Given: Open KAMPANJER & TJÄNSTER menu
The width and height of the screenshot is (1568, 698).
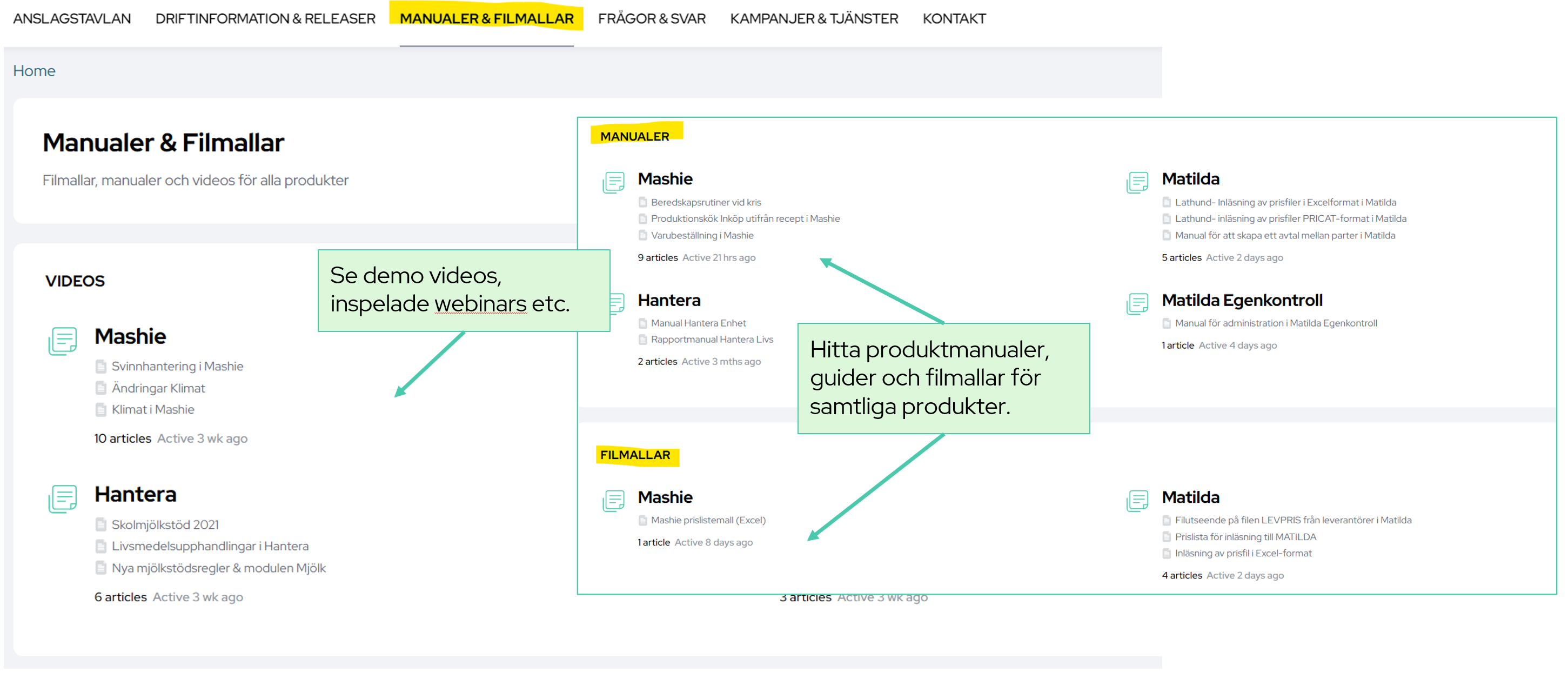Looking at the screenshot, I should pyautogui.click(x=814, y=18).
